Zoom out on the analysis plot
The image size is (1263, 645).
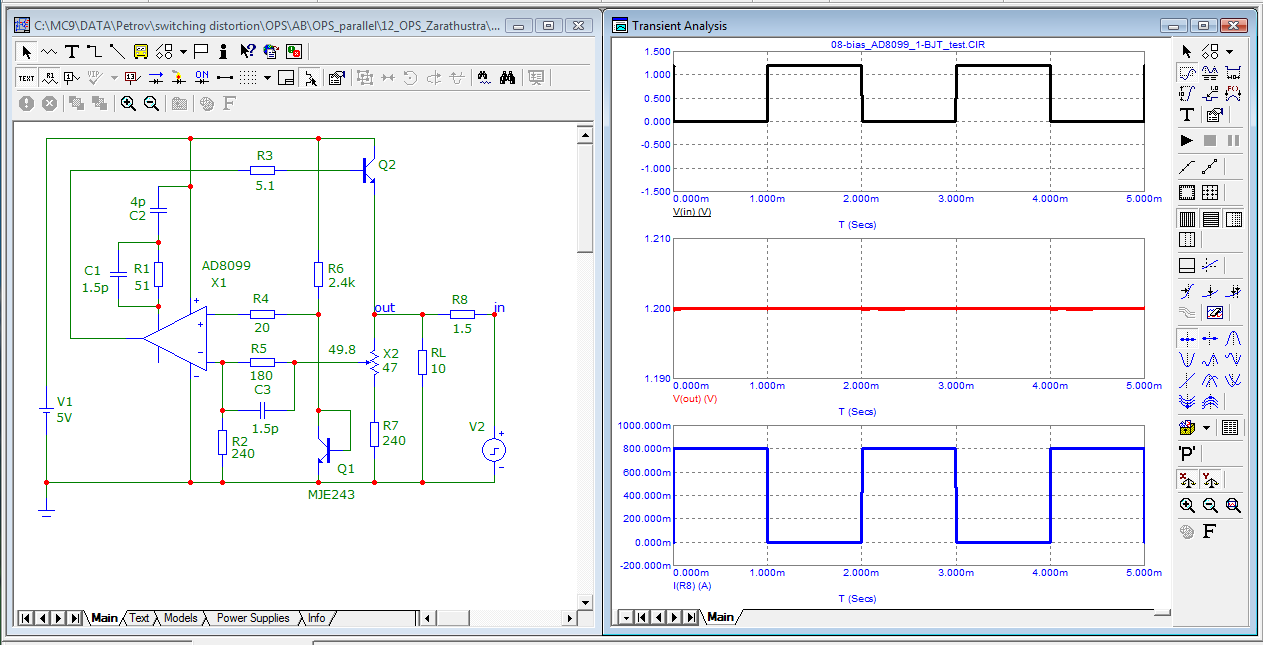click(x=1210, y=506)
